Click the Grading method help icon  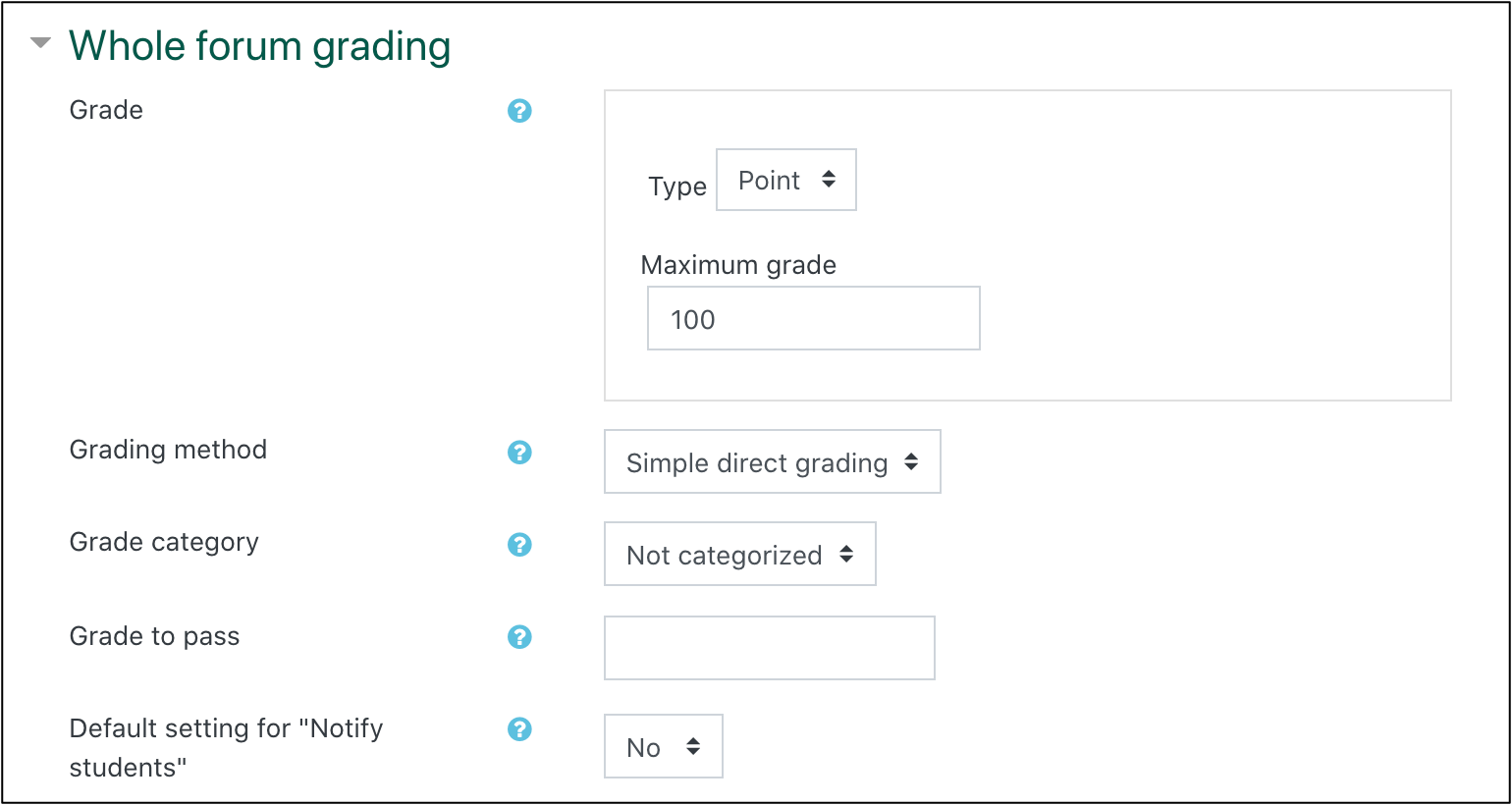519,453
